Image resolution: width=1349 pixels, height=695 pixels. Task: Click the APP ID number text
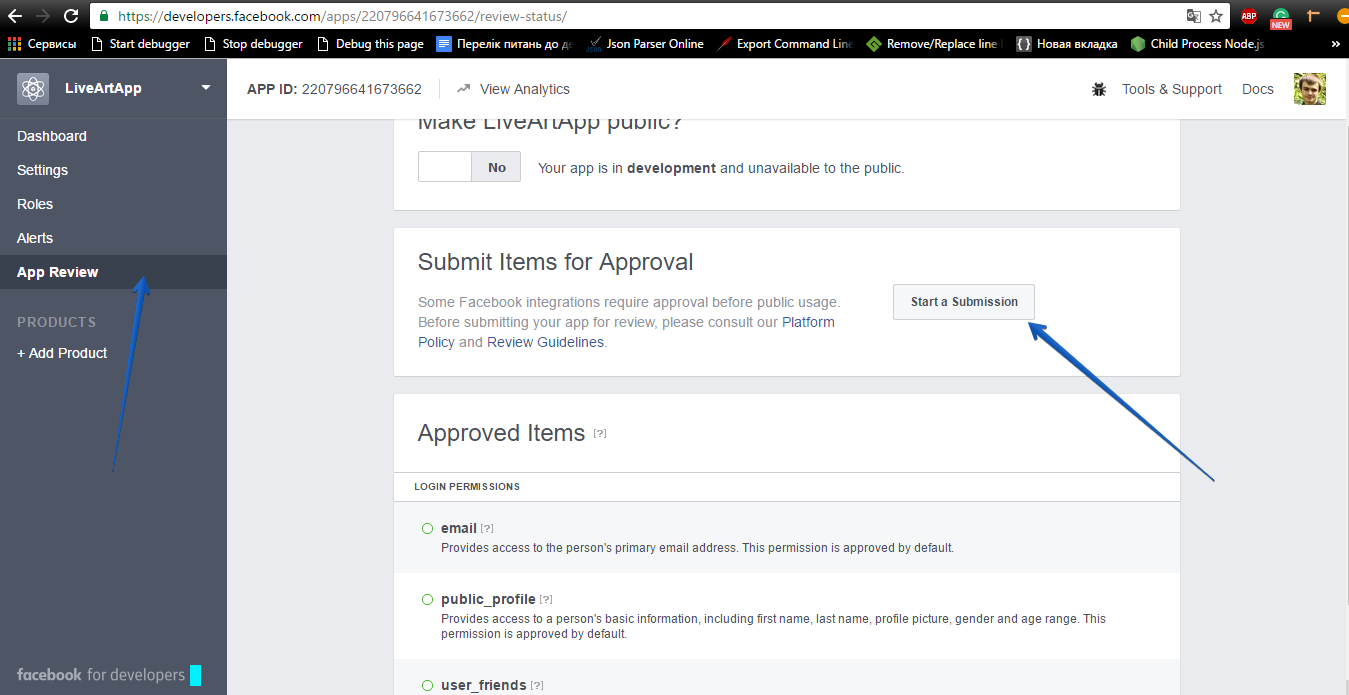(x=362, y=89)
